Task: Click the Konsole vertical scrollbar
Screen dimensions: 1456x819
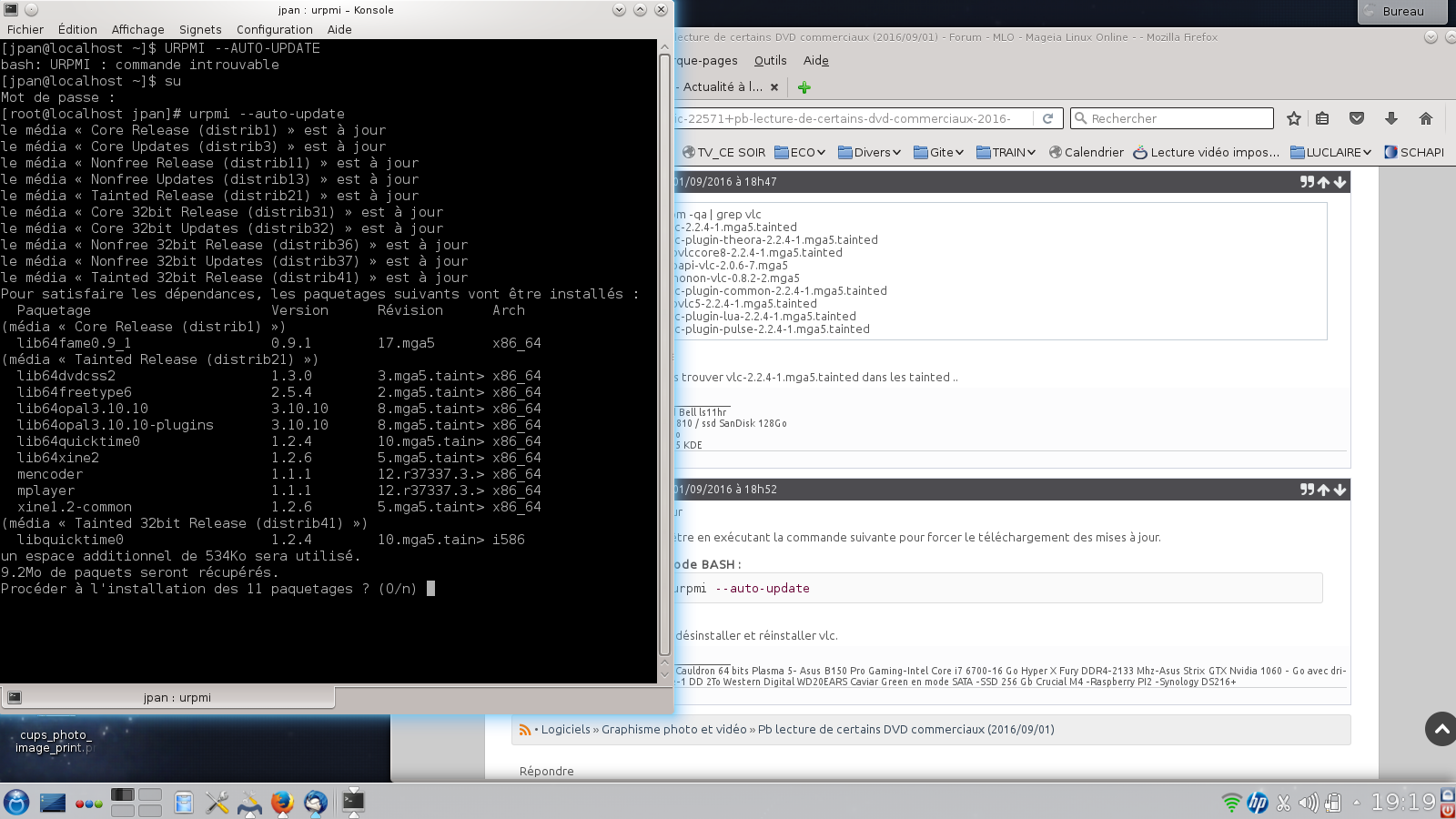Action: 664,355
